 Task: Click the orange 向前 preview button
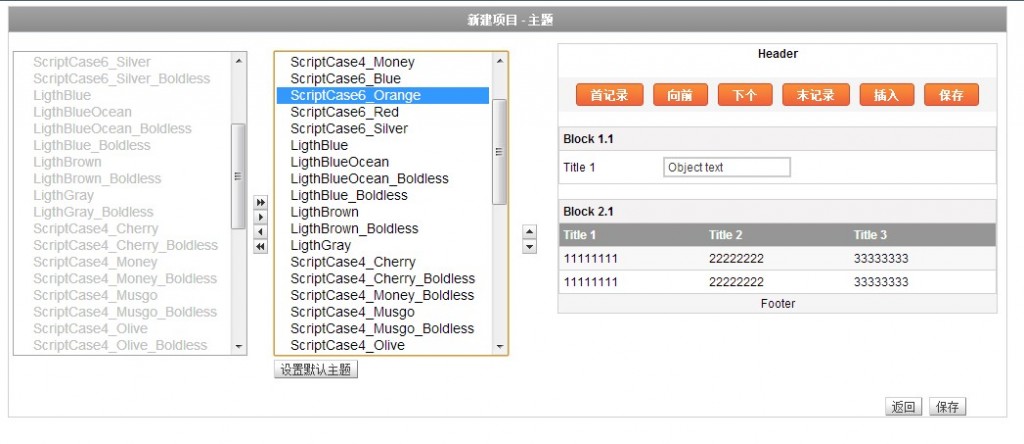click(x=680, y=95)
